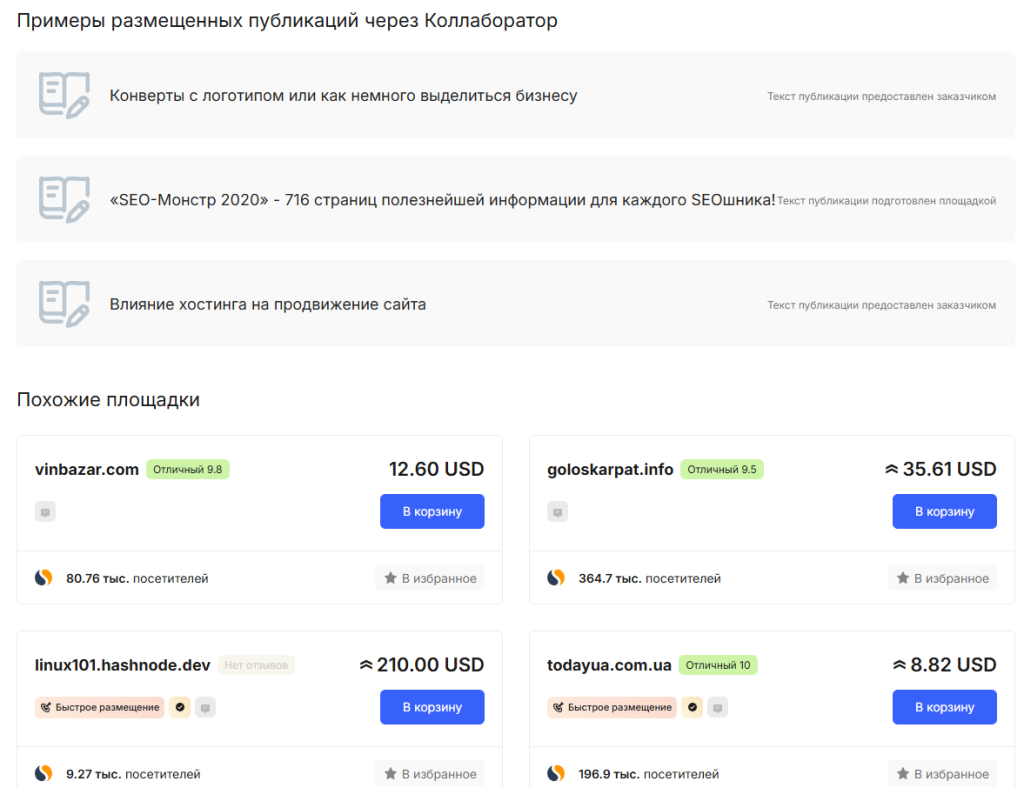Screen dimensions: 1024x788
Task: Click the traffic source icon in goloskarpat.info card
Action: [x=555, y=578]
